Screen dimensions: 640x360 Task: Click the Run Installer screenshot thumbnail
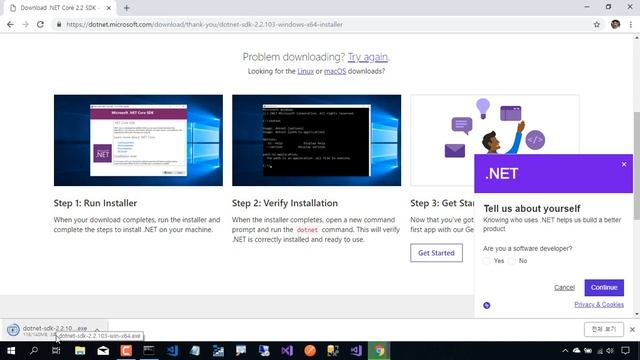(x=138, y=140)
